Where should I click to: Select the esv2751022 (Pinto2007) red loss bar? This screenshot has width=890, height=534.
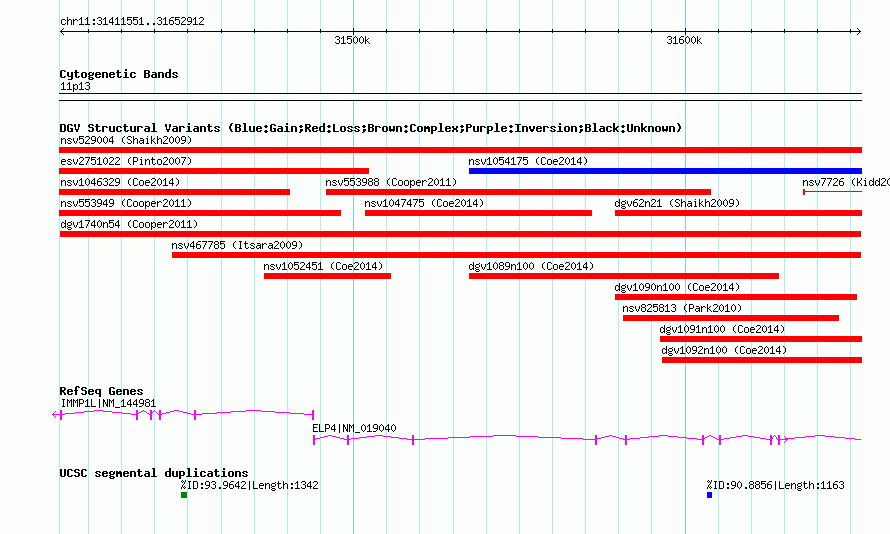click(214, 171)
